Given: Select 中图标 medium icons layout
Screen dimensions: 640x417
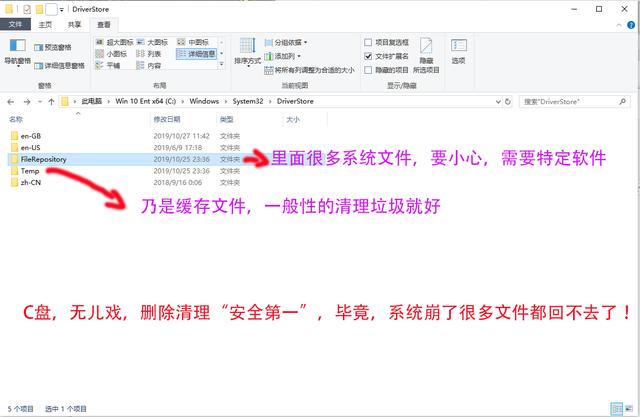Looking at the screenshot, I should click(193, 42).
